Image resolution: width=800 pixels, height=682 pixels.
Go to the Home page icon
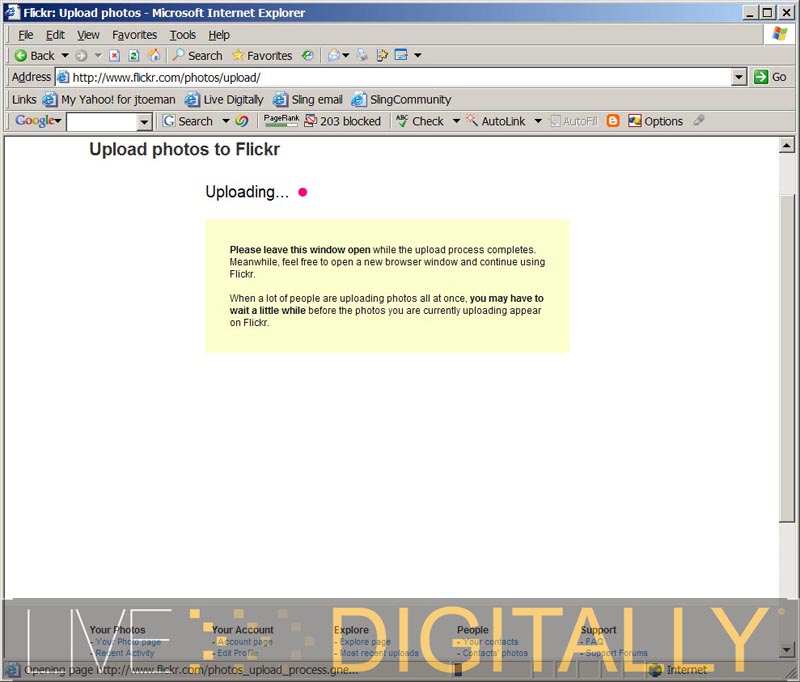(x=153, y=55)
